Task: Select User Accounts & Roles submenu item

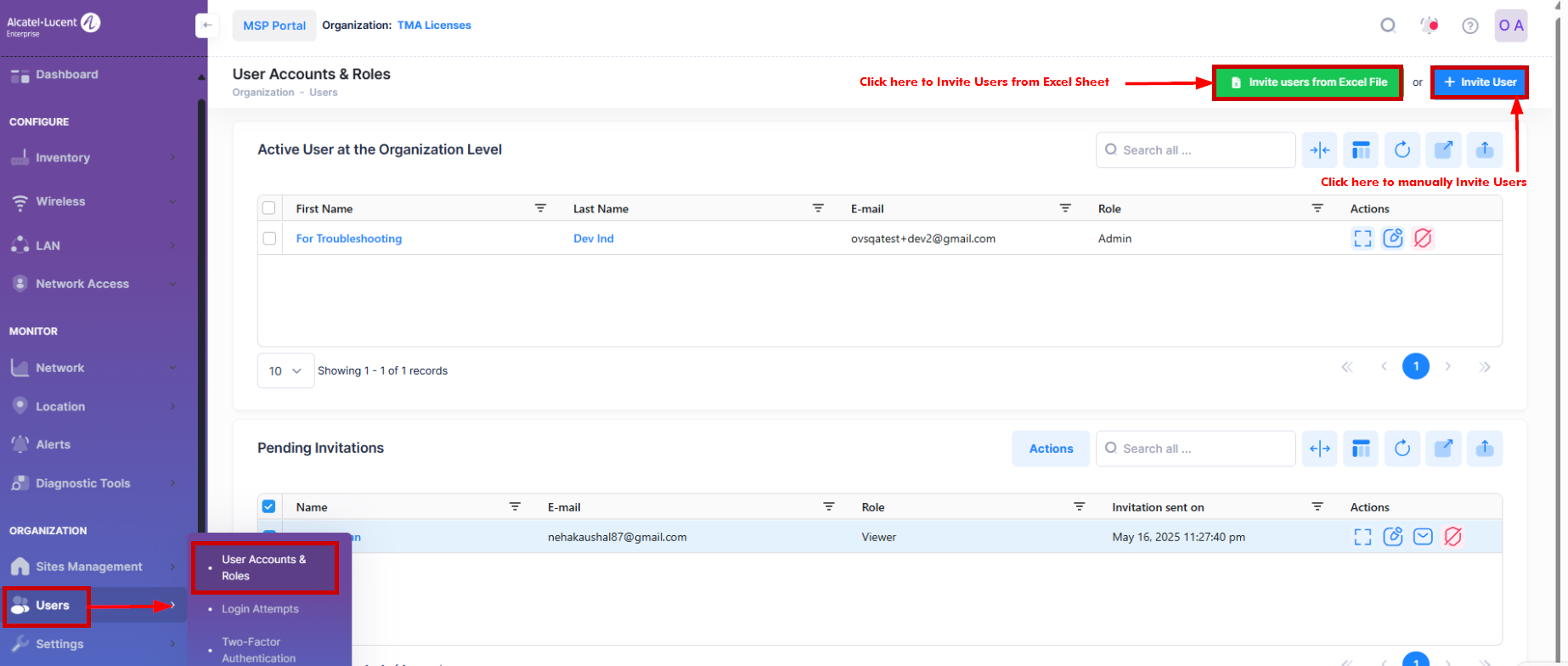Action: coord(264,567)
